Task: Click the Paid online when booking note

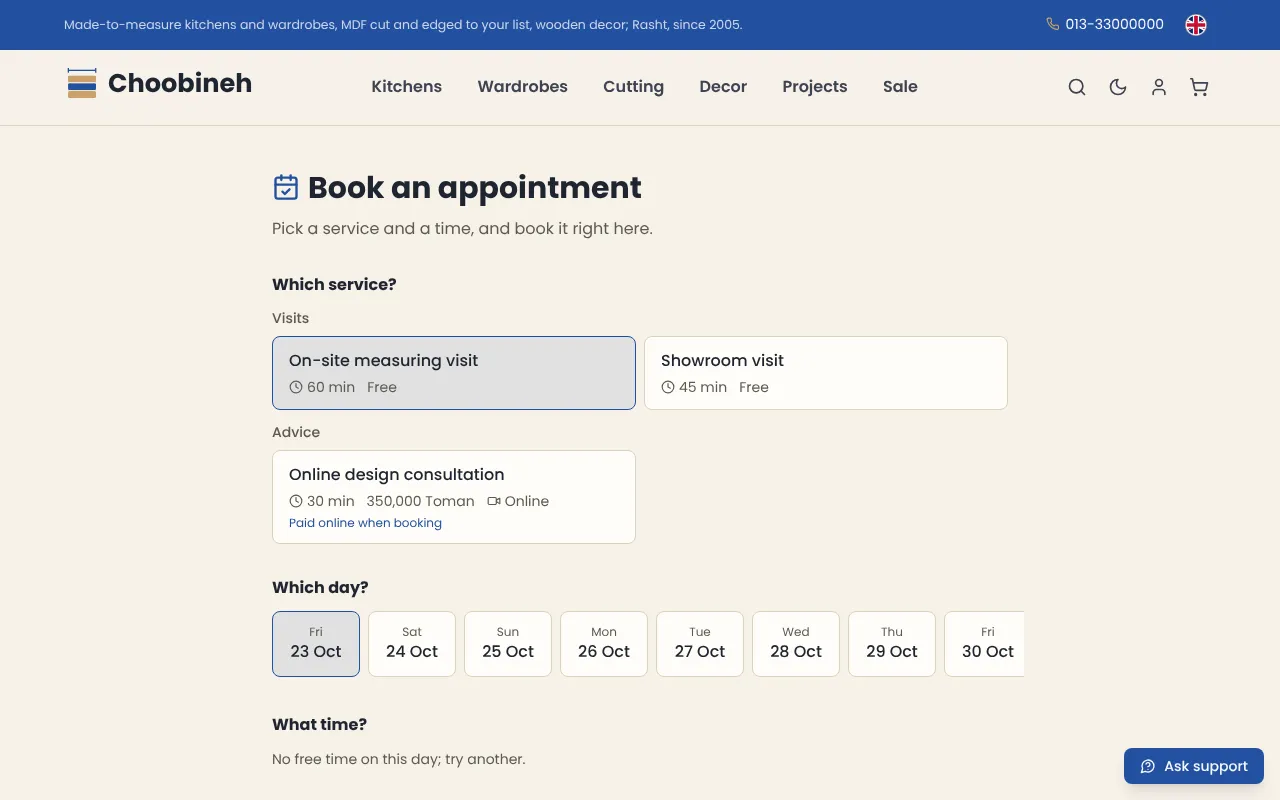Action: pos(365,523)
